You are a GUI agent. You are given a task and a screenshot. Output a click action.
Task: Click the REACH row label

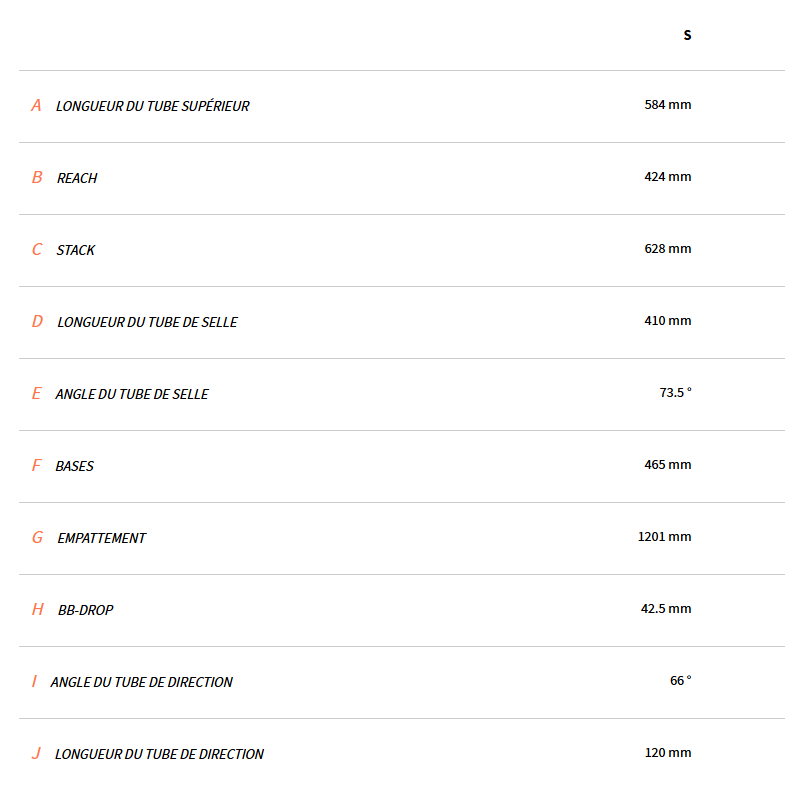pyautogui.click(x=77, y=178)
